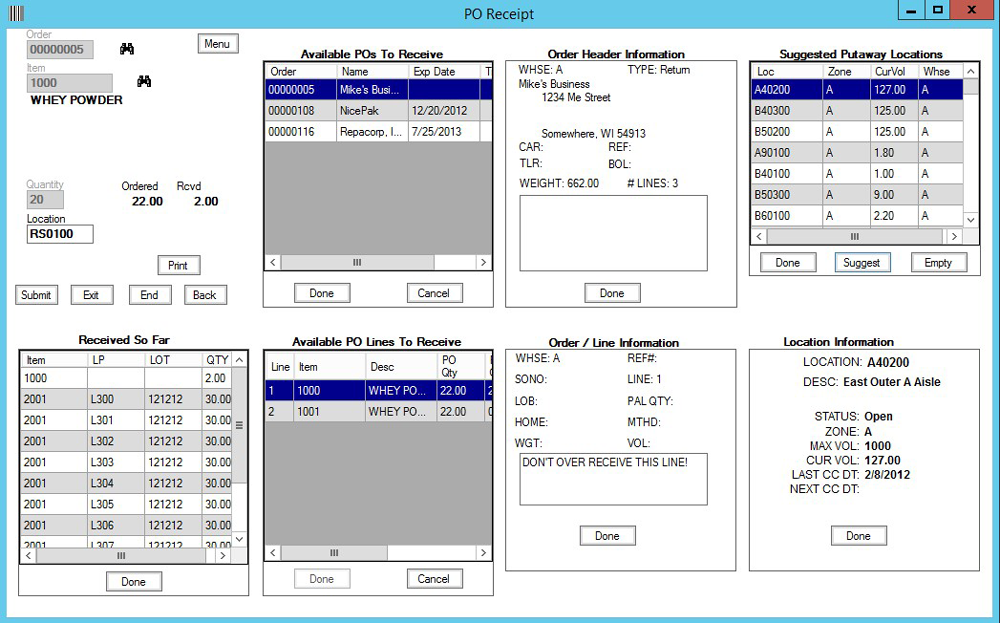The height and width of the screenshot is (623, 1000).
Task: Click the CurVol column header
Action: (x=894, y=71)
